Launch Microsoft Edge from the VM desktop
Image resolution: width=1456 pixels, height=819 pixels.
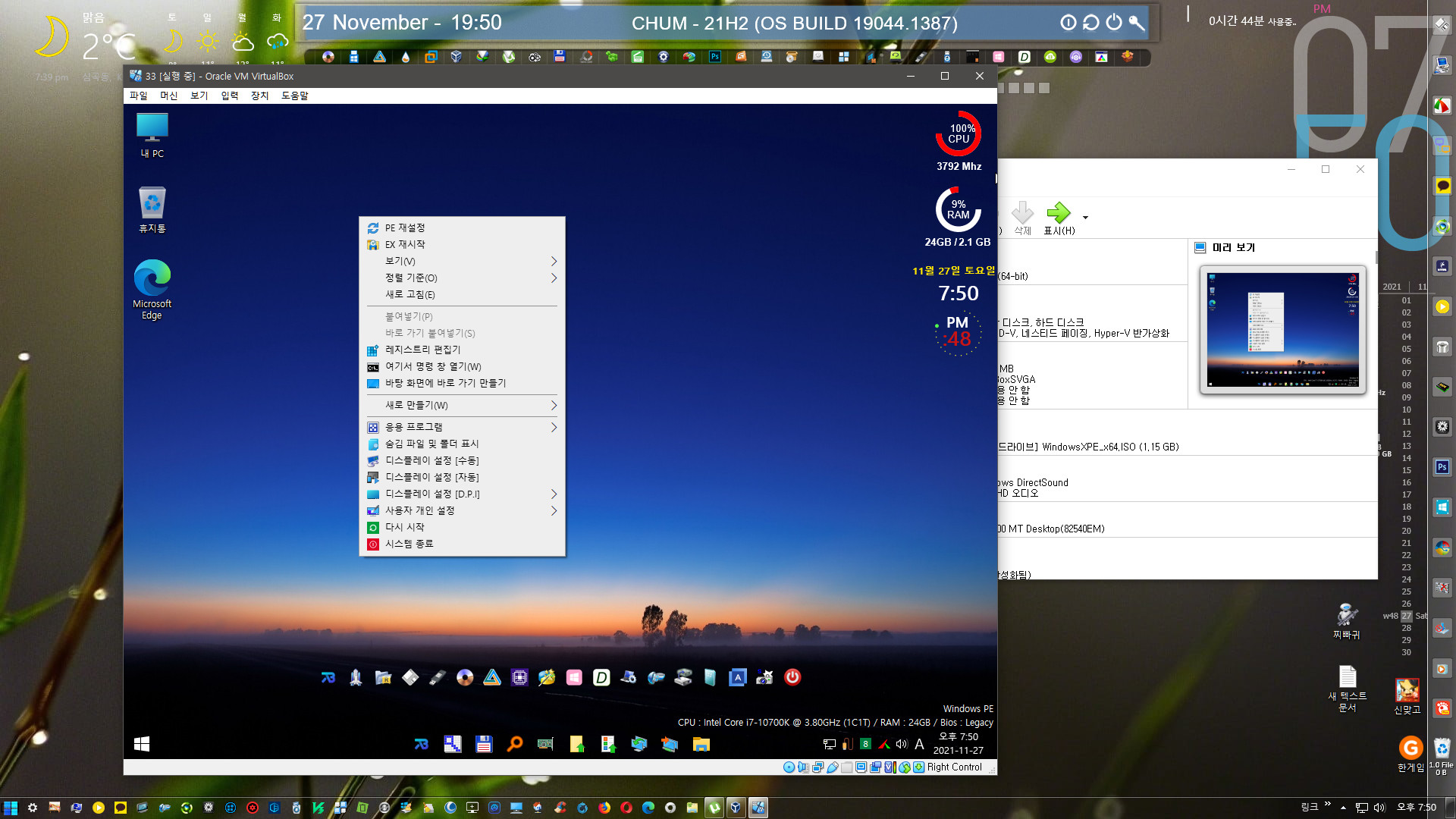(x=152, y=289)
